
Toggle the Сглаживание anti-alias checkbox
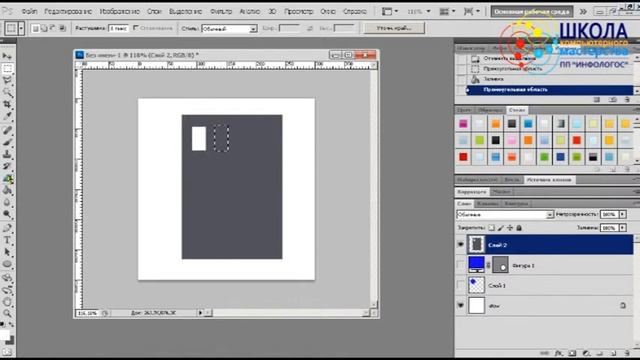pos(136,28)
